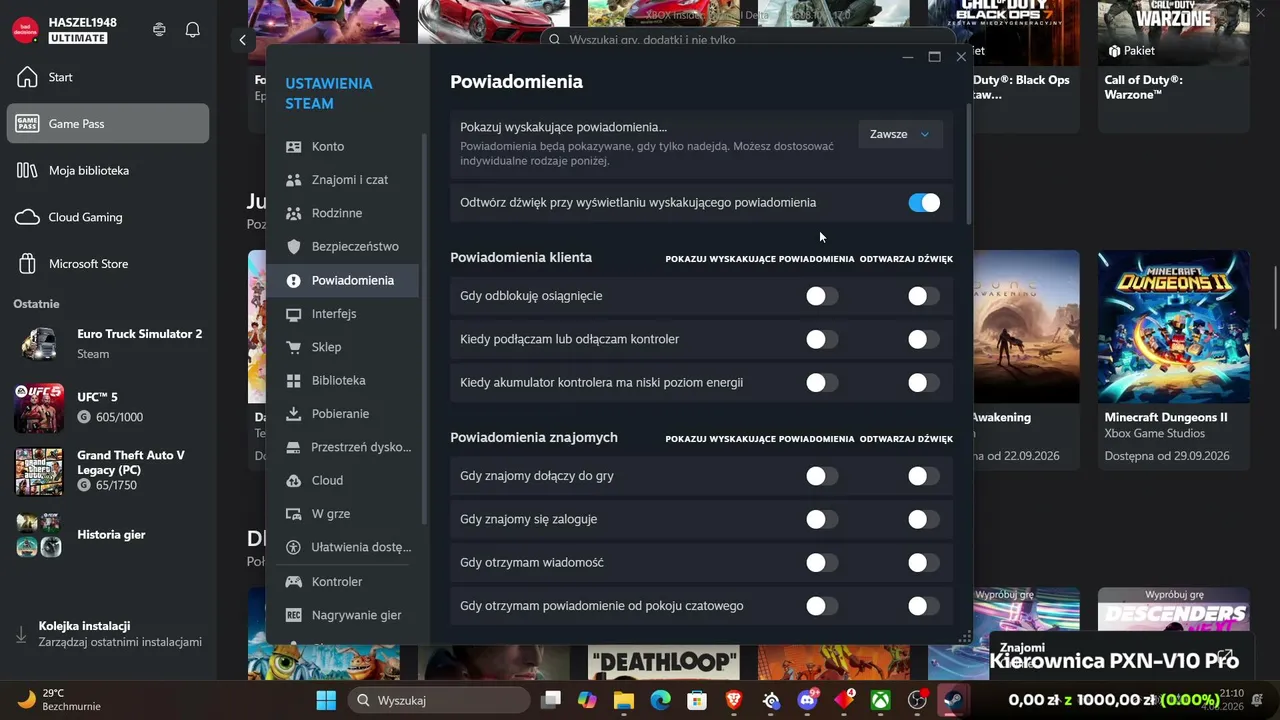1280x720 pixels.
Task: Open Xbox notifications bell
Action: (193, 30)
